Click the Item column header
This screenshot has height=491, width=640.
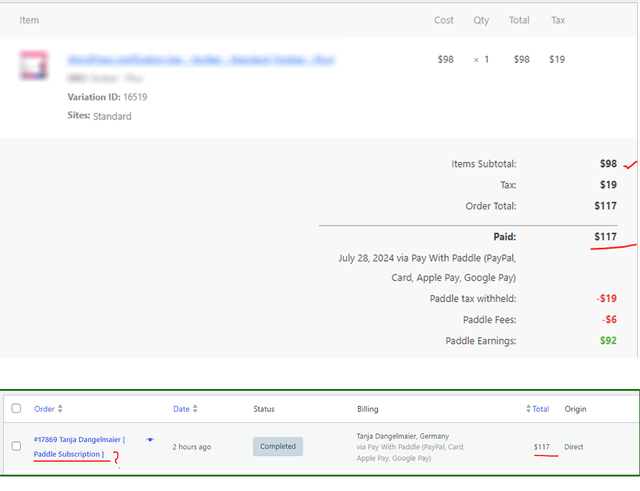click(29, 20)
